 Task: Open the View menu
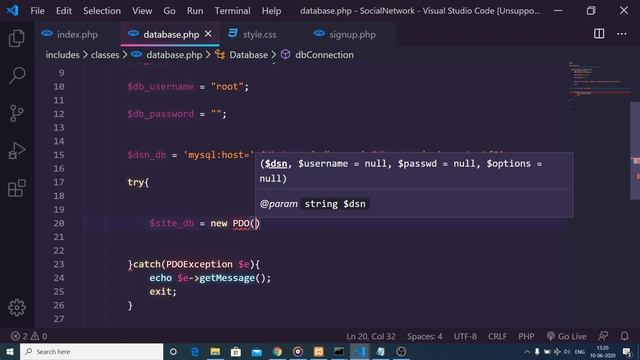(142, 11)
